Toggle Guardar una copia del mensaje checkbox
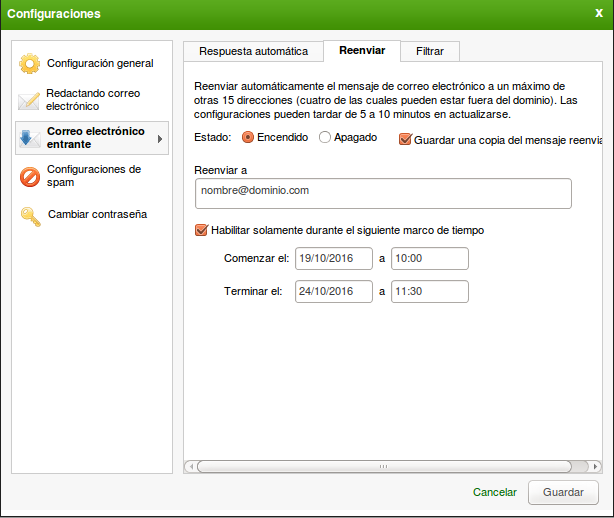The height and width of the screenshot is (518, 614). point(405,139)
